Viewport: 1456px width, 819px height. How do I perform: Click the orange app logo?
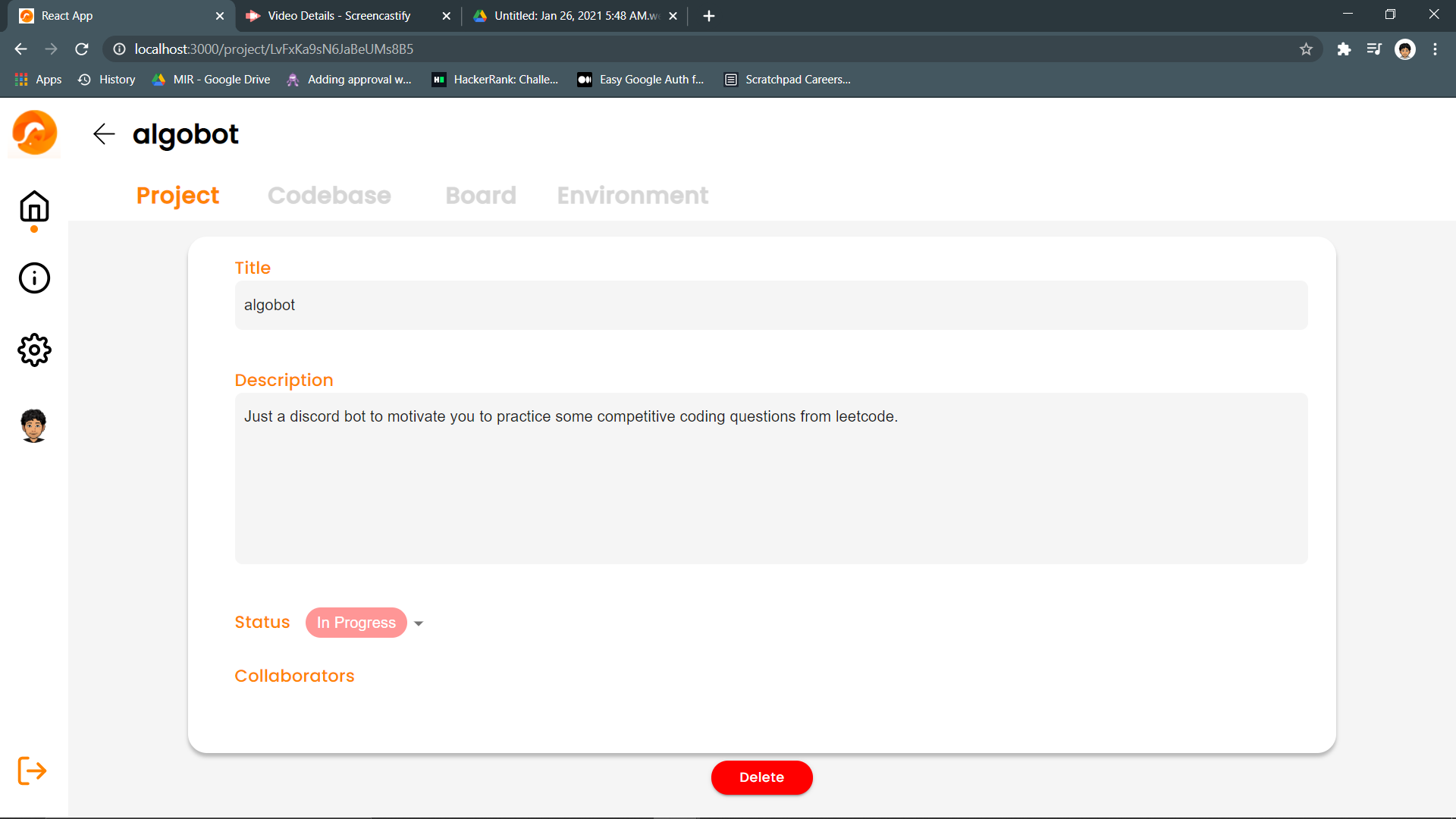tap(35, 133)
